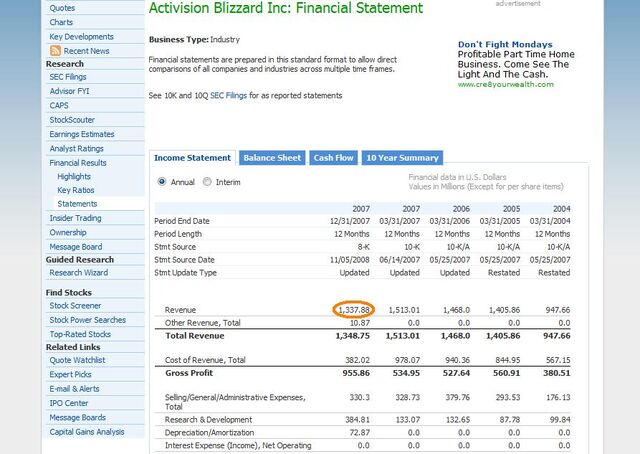Open the SEC Filings link in the paragraph

pyautogui.click(x=228, y=96)
